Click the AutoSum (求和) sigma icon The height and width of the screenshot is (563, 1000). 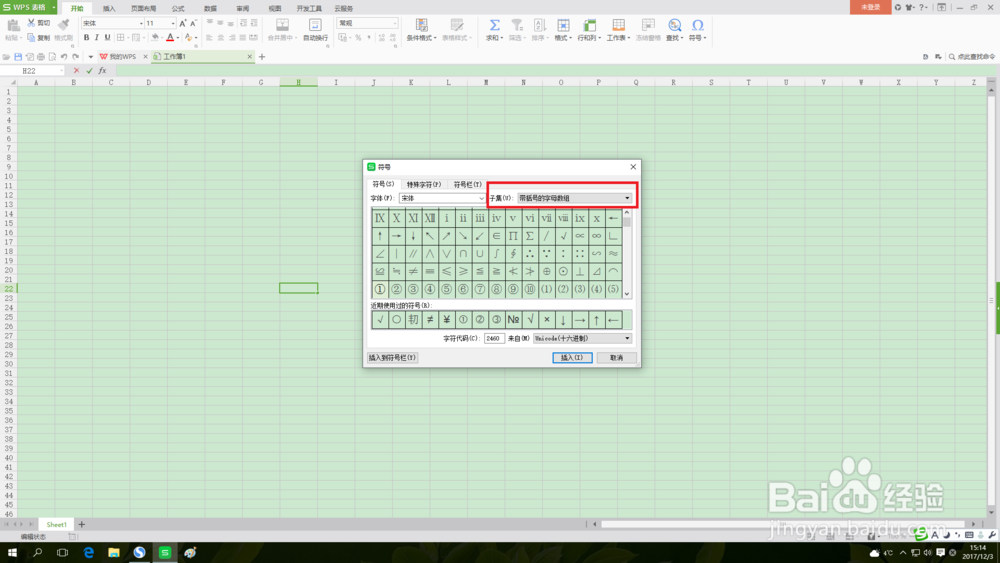click(494, 26)
